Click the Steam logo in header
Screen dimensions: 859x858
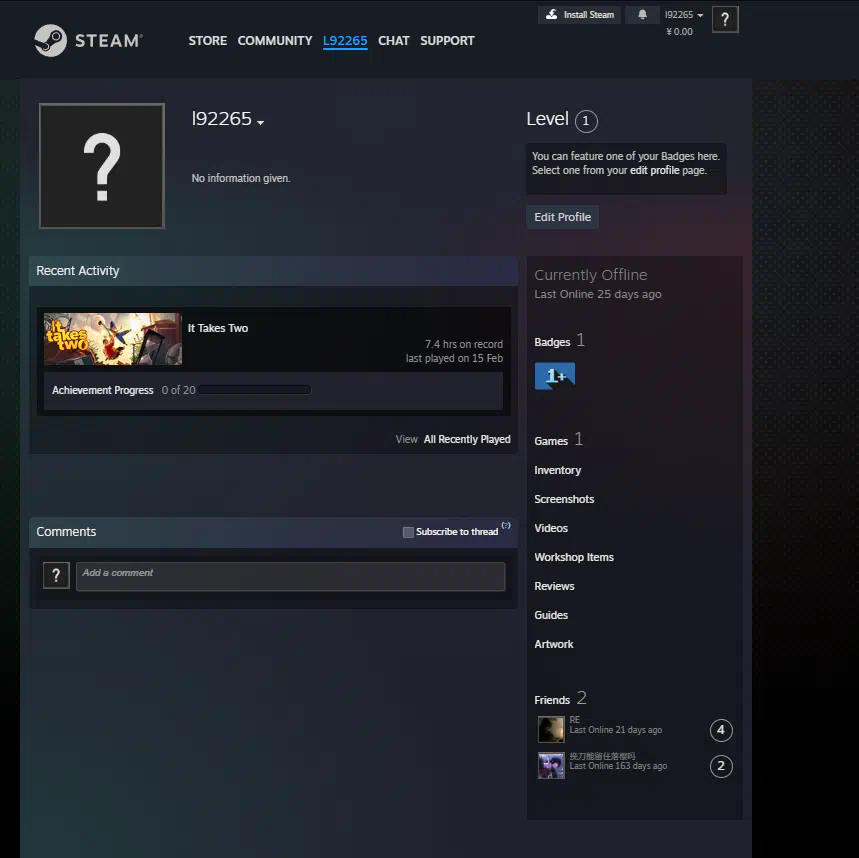[88, 41]
